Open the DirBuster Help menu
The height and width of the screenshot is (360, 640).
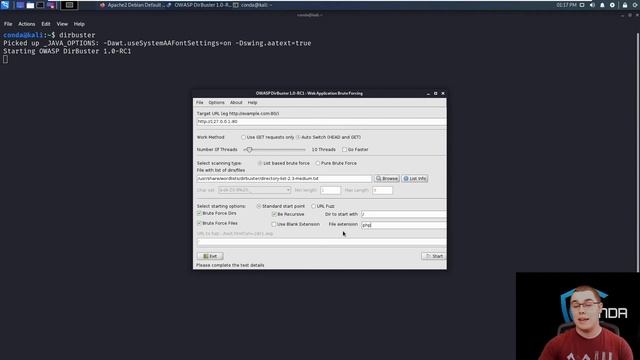click(x=252, y=102)
